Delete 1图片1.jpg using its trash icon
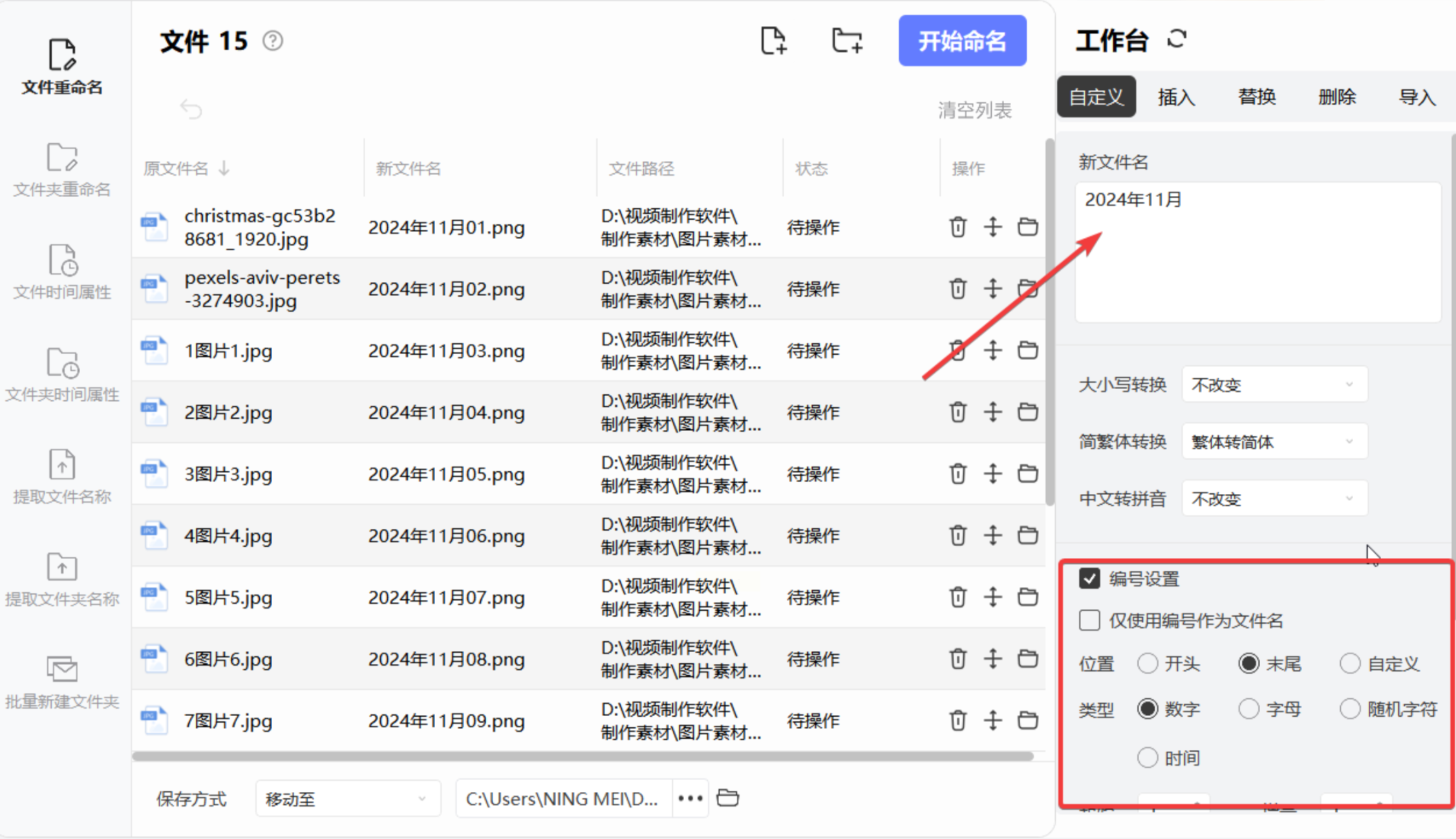Image resolution: width=1456 pixels, height=839 pixels. pyautogui.click(x=958, y=350)
